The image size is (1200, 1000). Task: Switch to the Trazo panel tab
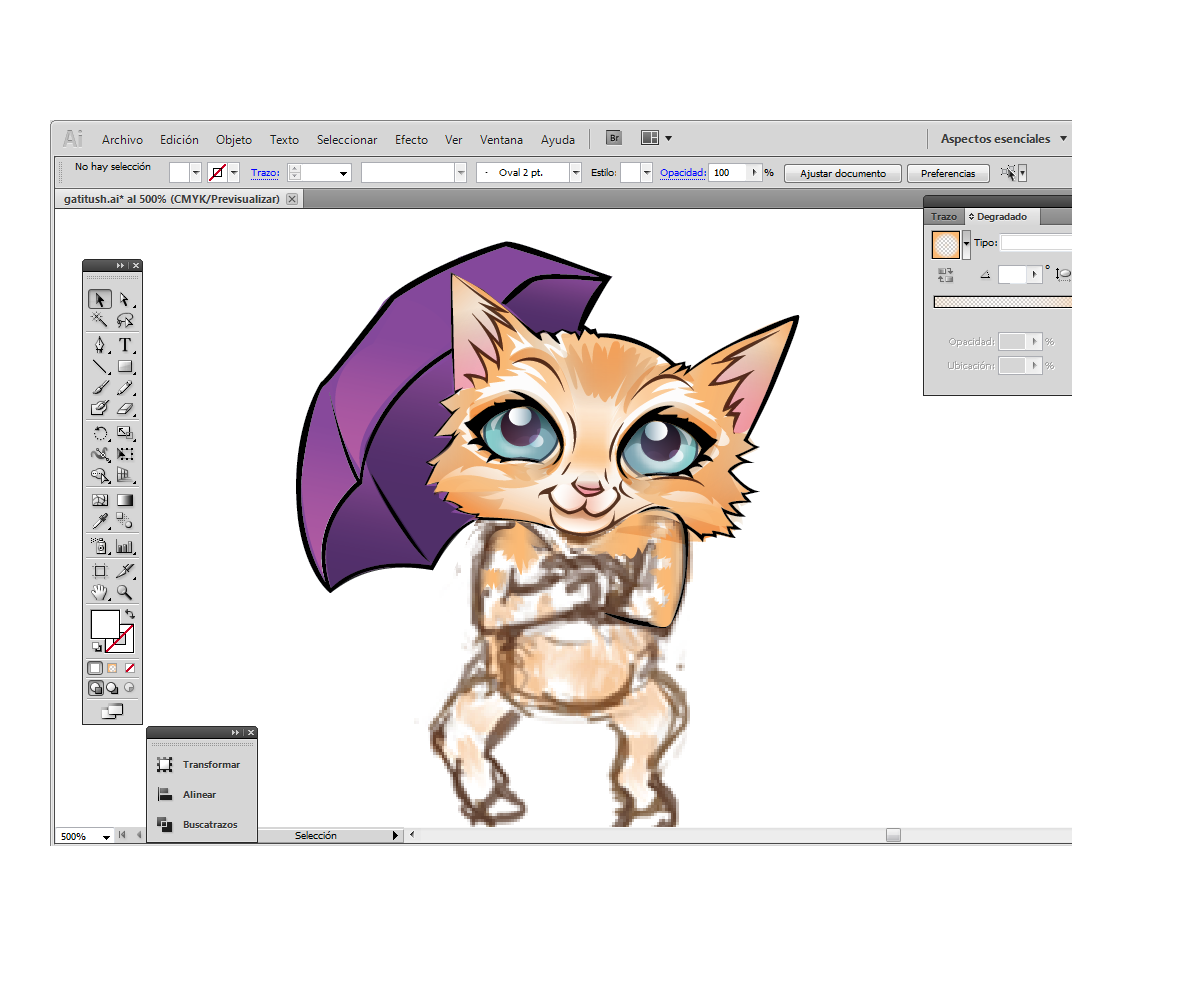(943, 217)
